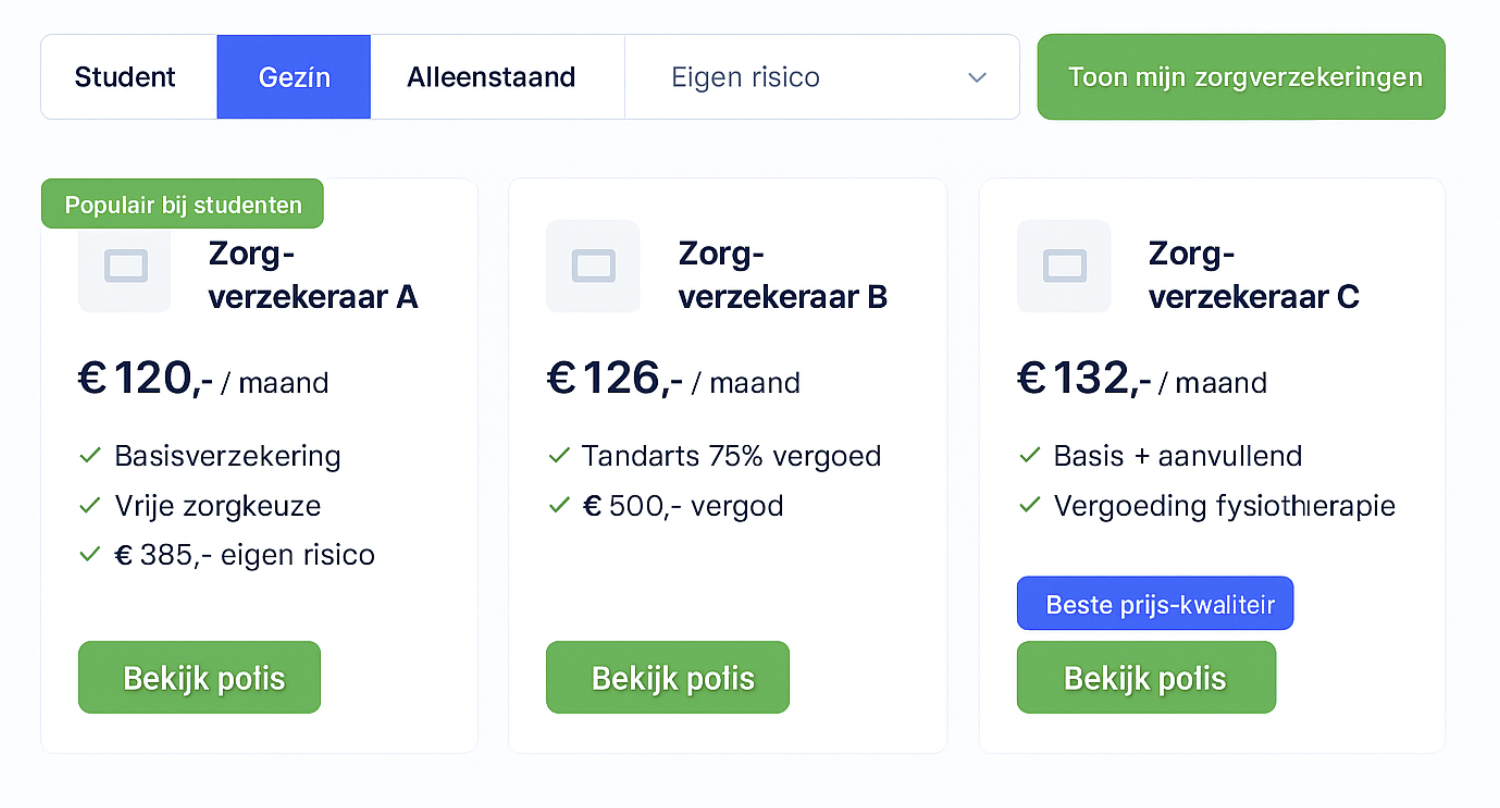Viewport: 1500px width, 808px height.
Task: Click the checkmark next to Vergoeding fysiotherapie
Action: point(1027,506)
